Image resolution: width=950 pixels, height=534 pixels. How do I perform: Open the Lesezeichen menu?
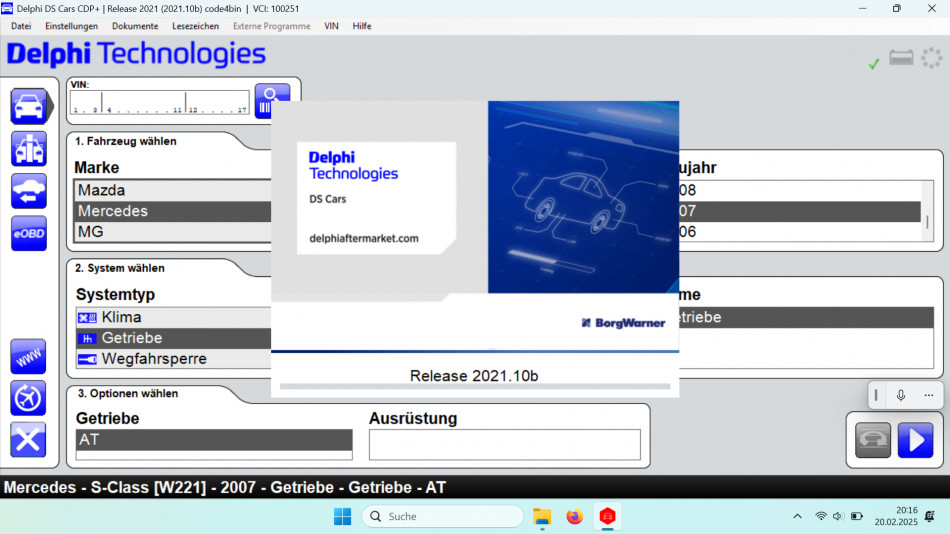coord(196,26)
